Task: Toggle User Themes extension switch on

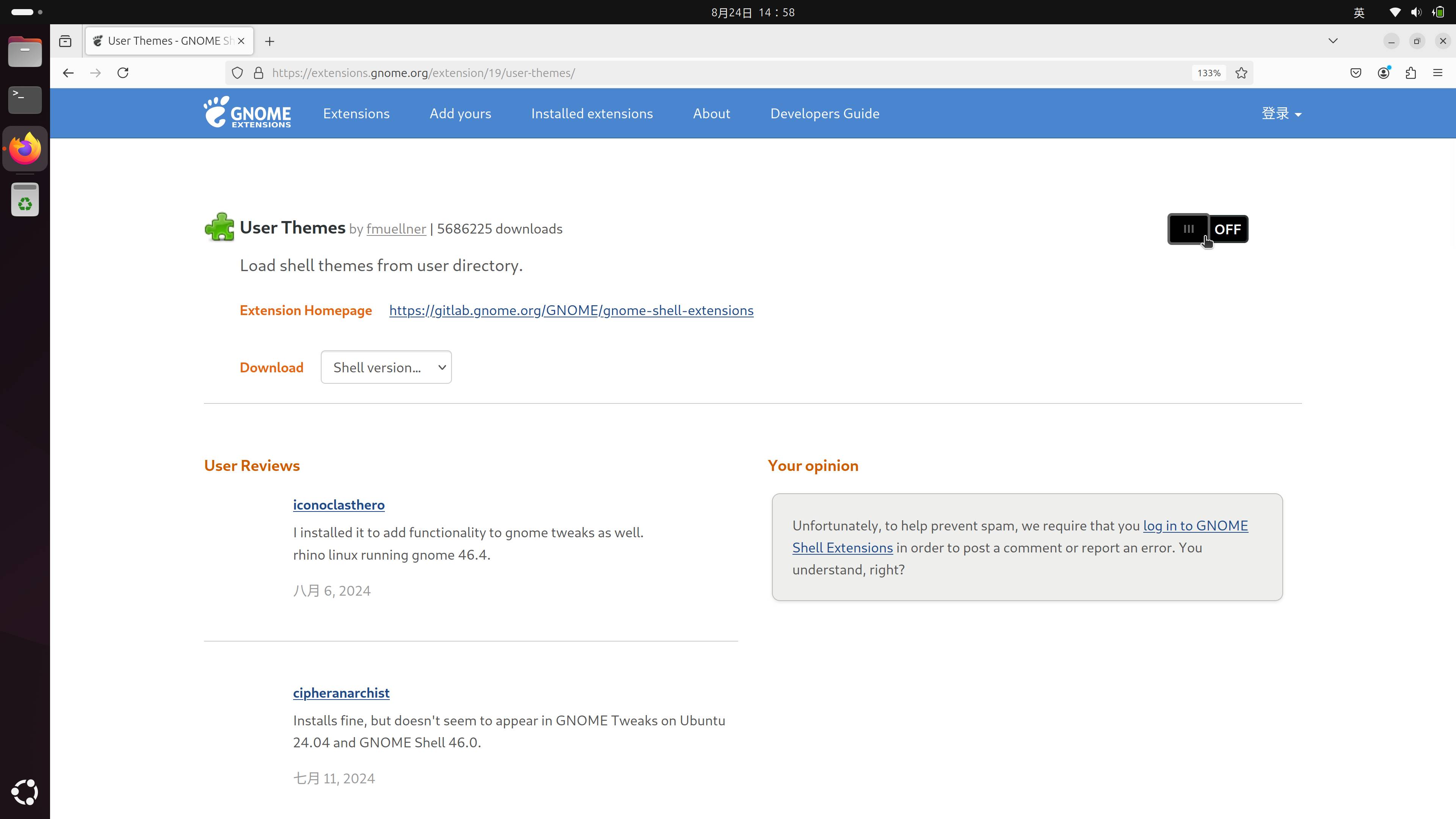Action: 1208,229
